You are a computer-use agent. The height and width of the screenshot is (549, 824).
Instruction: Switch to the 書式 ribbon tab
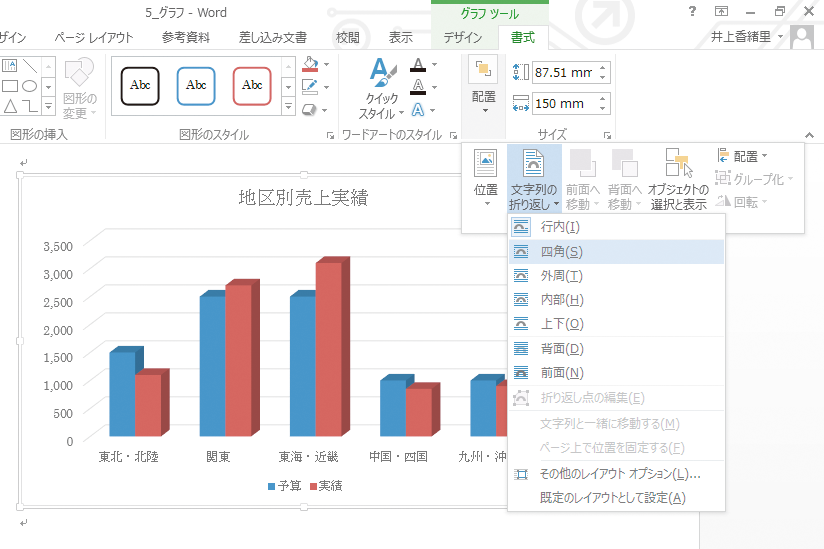click(x=523, y=37)
